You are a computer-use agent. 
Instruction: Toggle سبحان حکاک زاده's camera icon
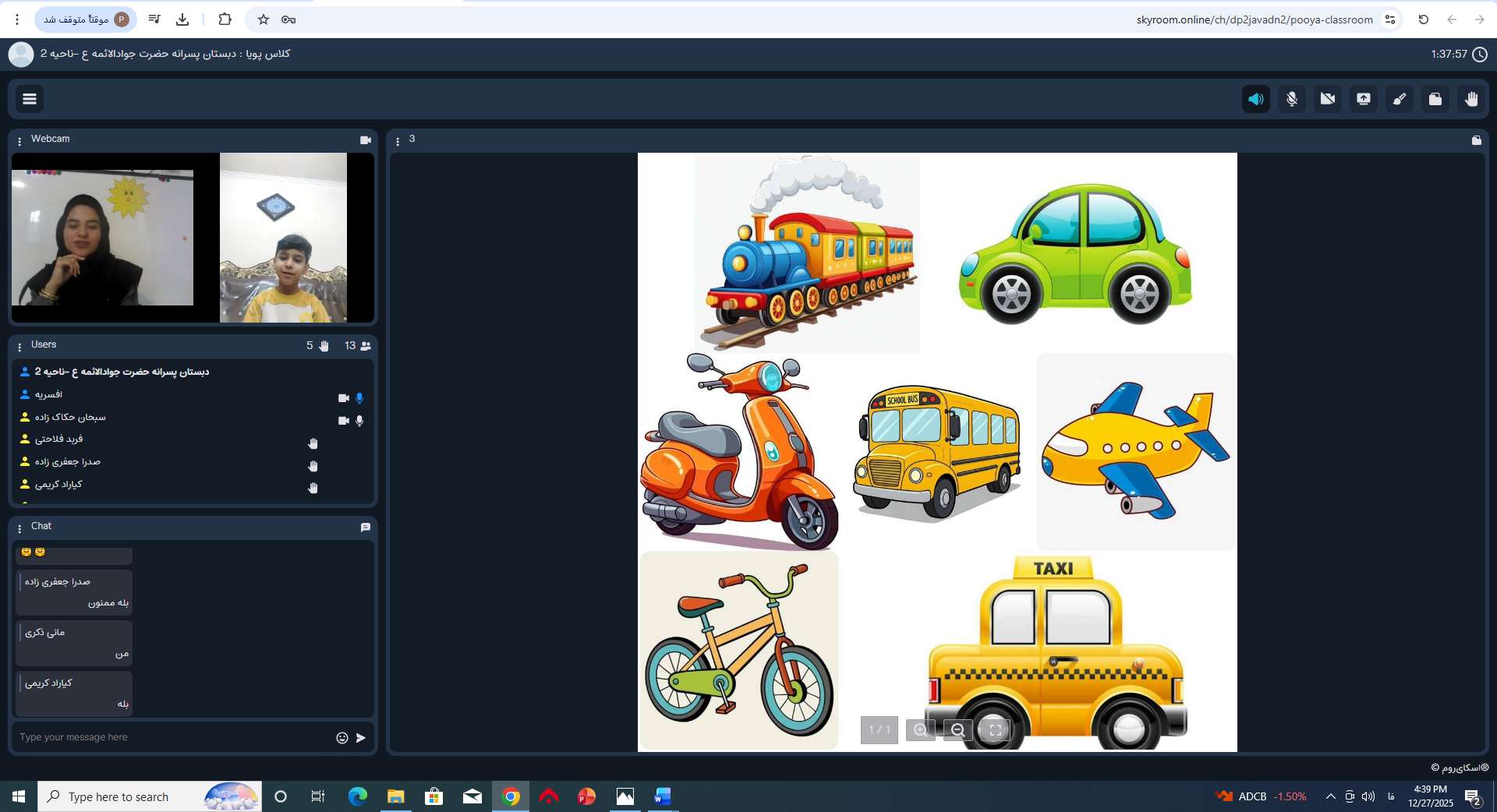pos(343,421)
